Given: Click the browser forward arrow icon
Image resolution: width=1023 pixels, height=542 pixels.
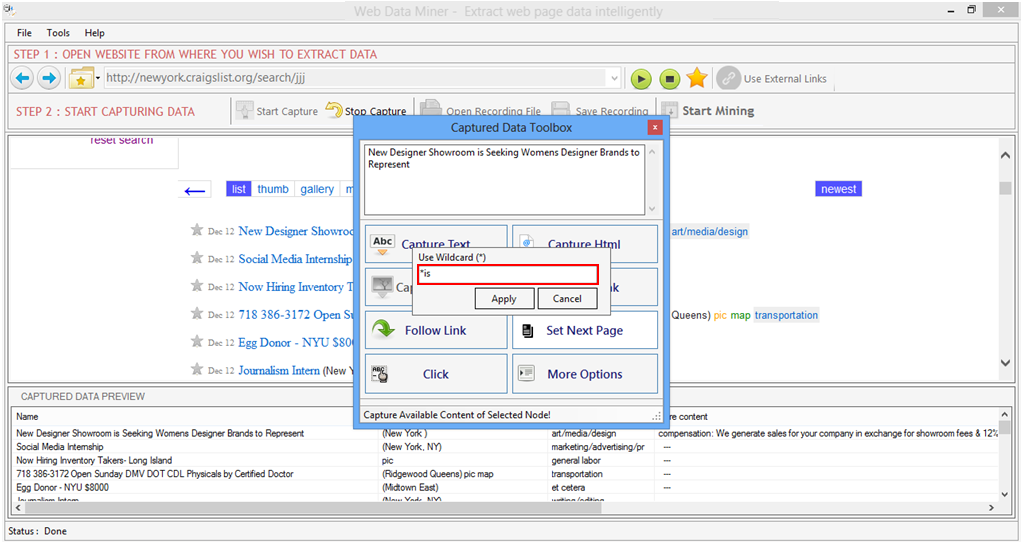Looking at the screenshot, I should tap(49, 78).
